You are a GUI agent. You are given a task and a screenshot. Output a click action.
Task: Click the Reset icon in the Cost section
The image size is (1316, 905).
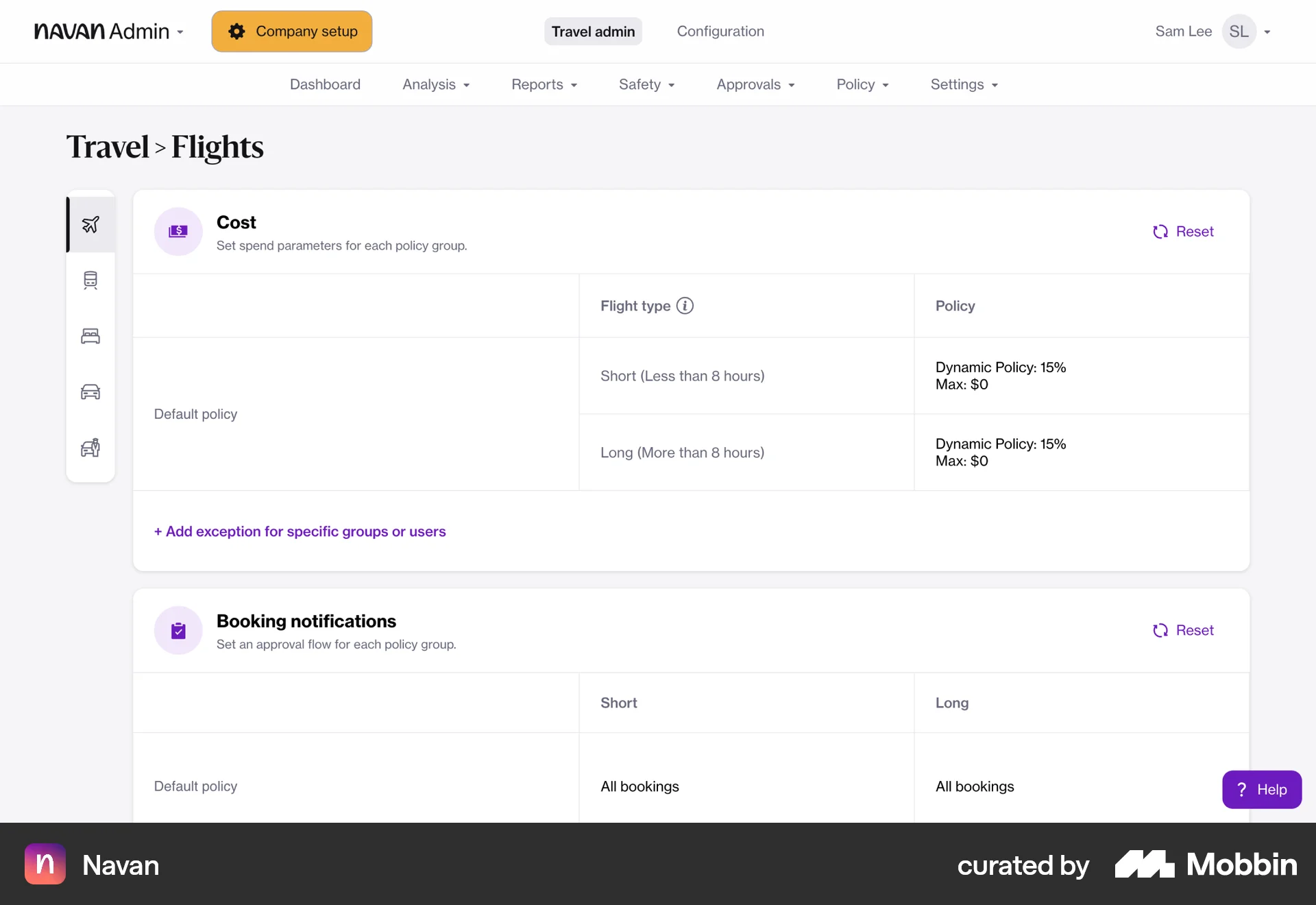point(1160,232)
